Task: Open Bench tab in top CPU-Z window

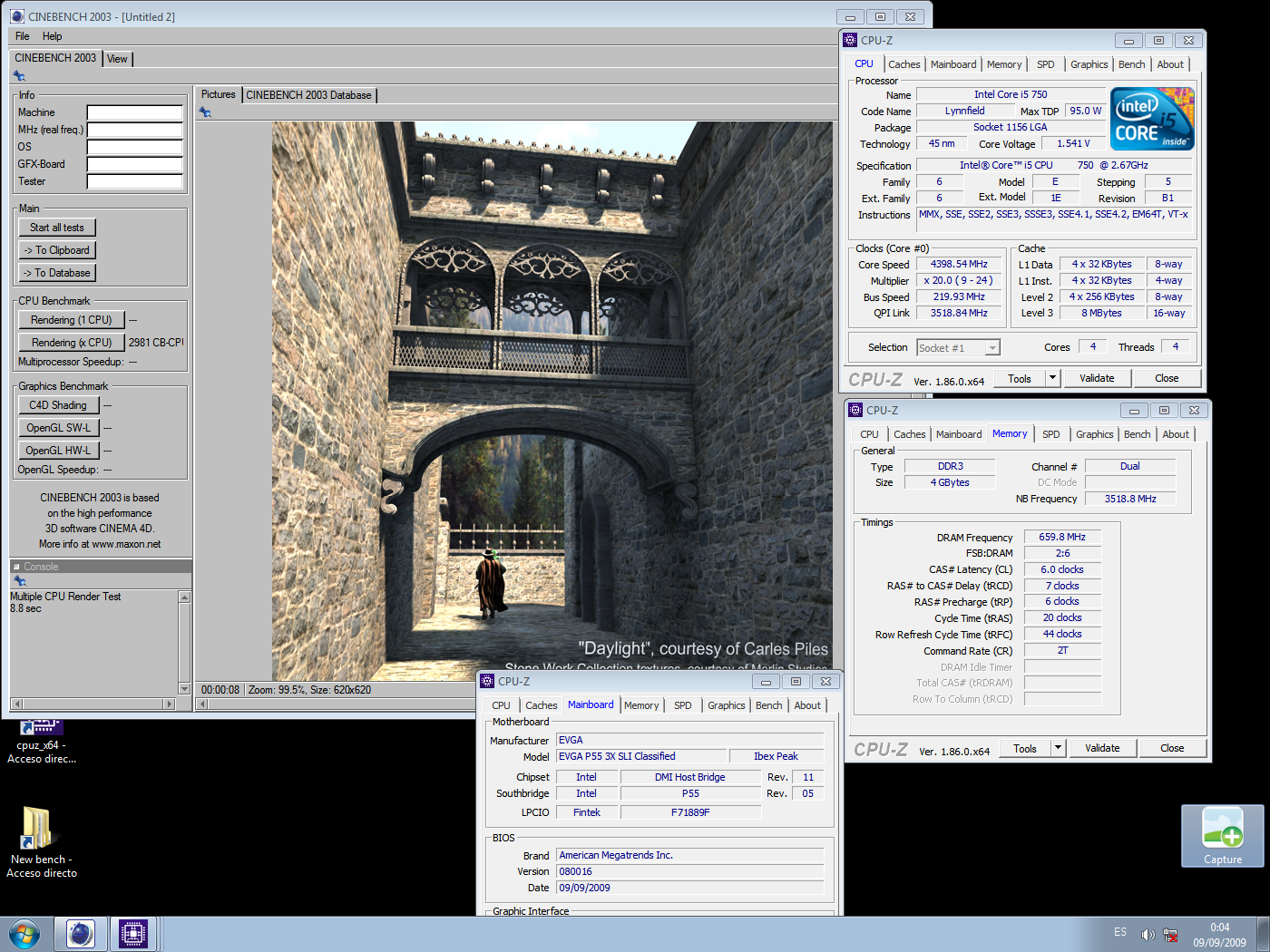Action: [x=1131, y=64]
